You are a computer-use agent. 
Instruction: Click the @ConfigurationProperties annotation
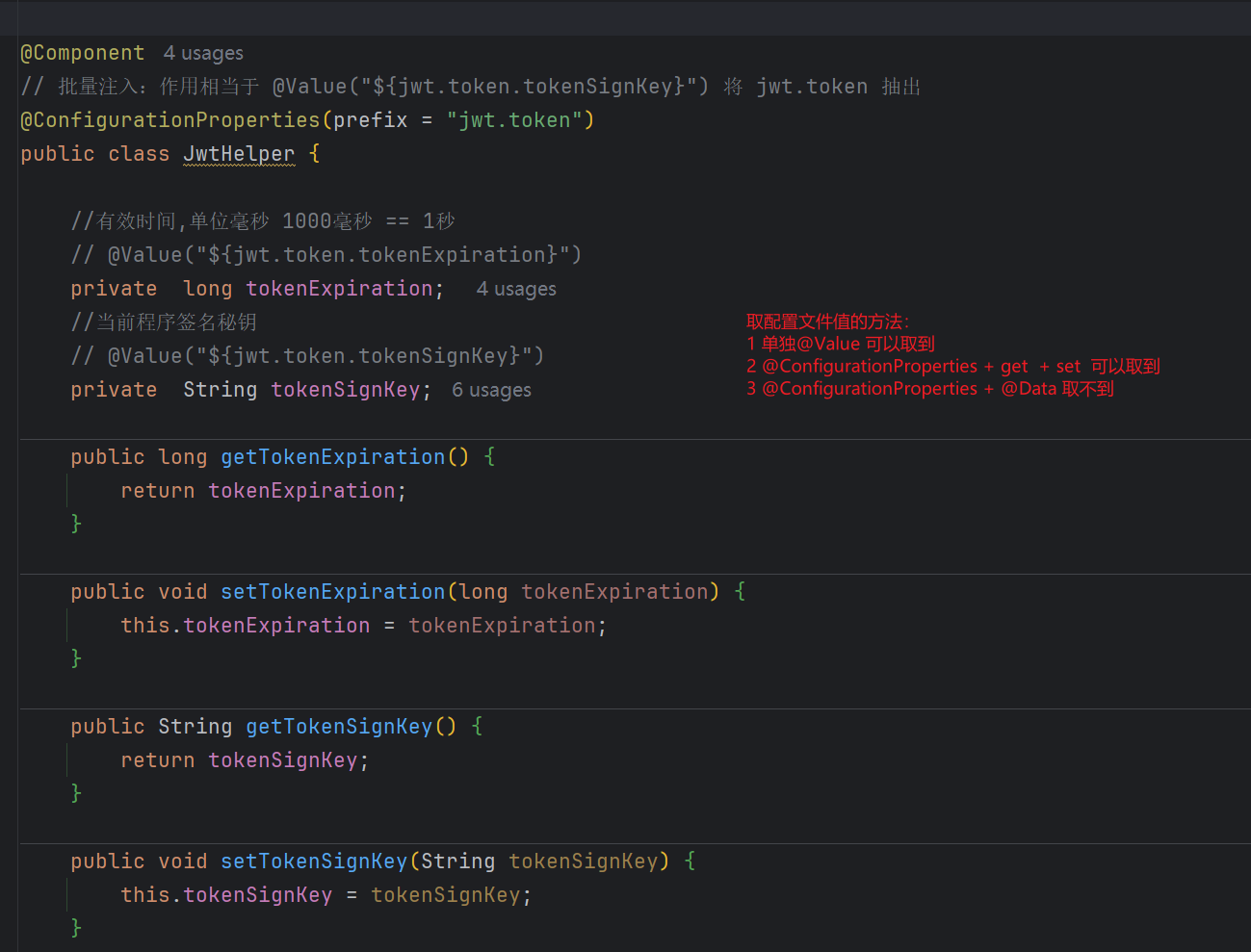click(170, 120)
